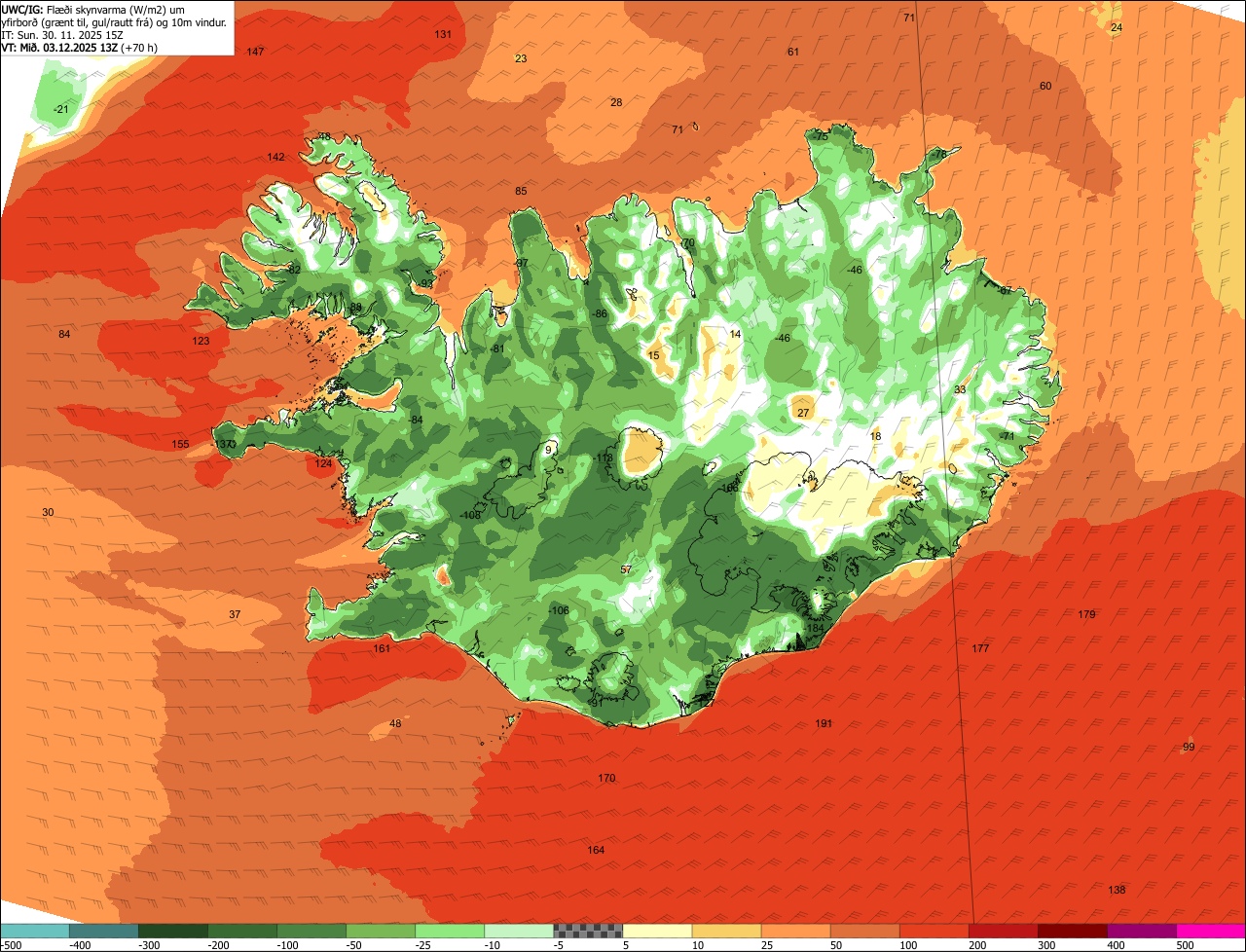
Task: Click the checkered swatch between -5 and 5
Action: tap(588, 931)
